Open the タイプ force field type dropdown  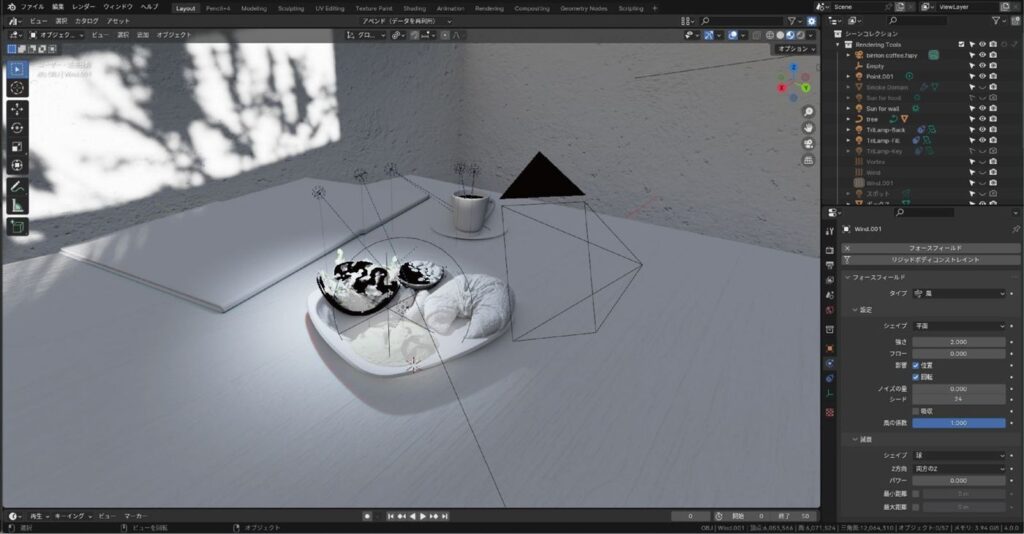[959, 294]
